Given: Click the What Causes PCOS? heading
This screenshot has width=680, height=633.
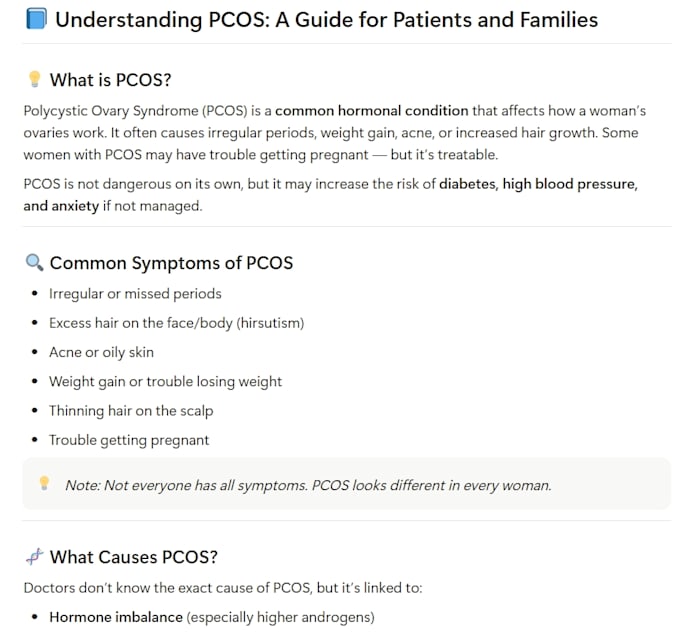Looking at the screenshot, I should (134, 557).
